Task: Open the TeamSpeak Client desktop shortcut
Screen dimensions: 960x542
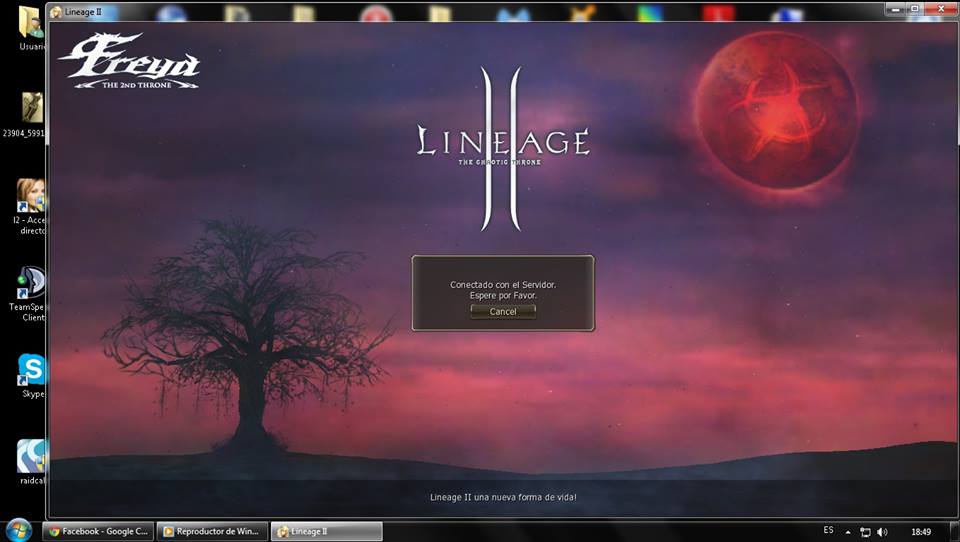Action: (x=28, y=295)
